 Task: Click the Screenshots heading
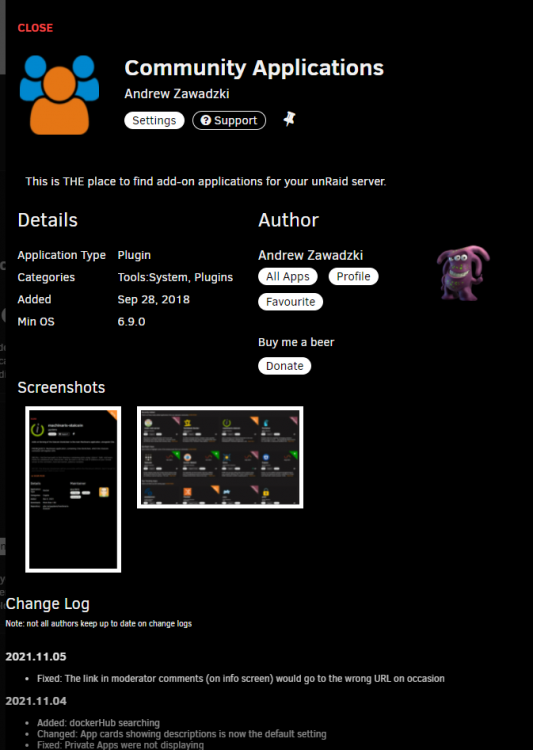61,387
